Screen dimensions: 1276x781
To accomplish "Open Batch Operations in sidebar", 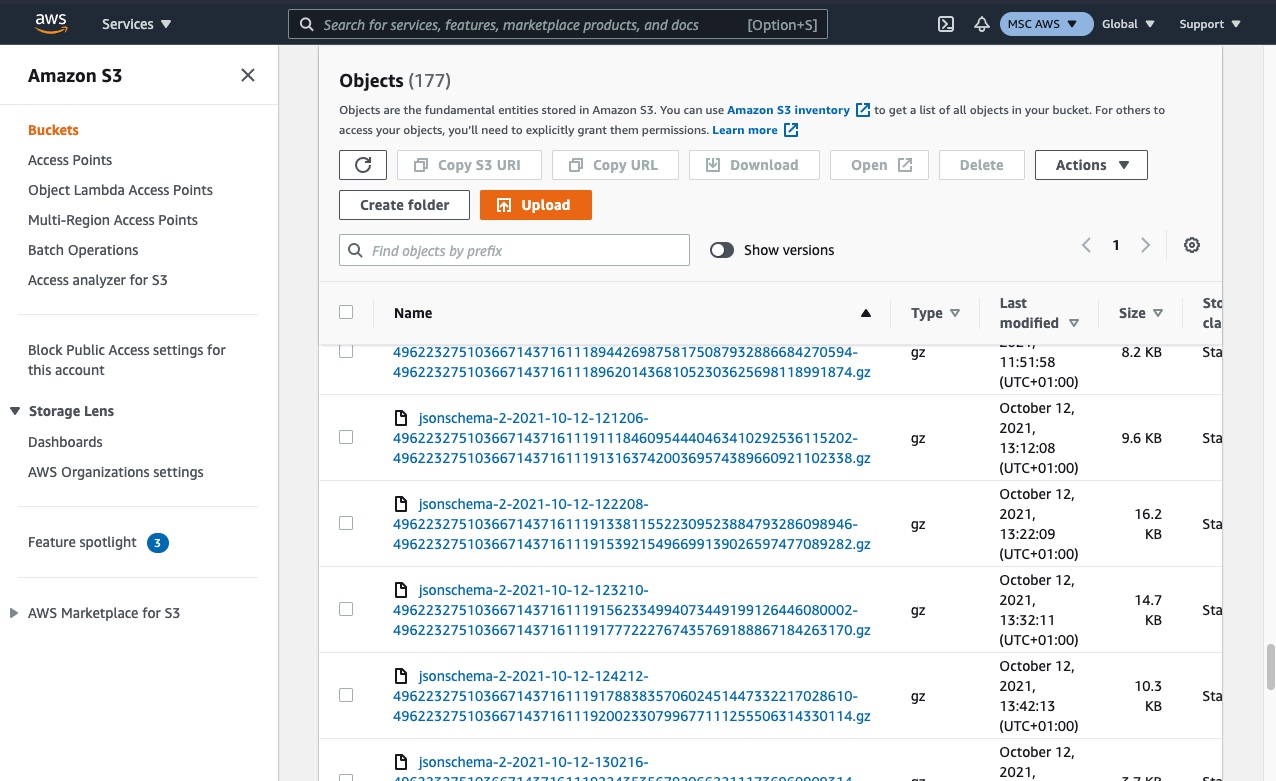I will tap(83, 250).
